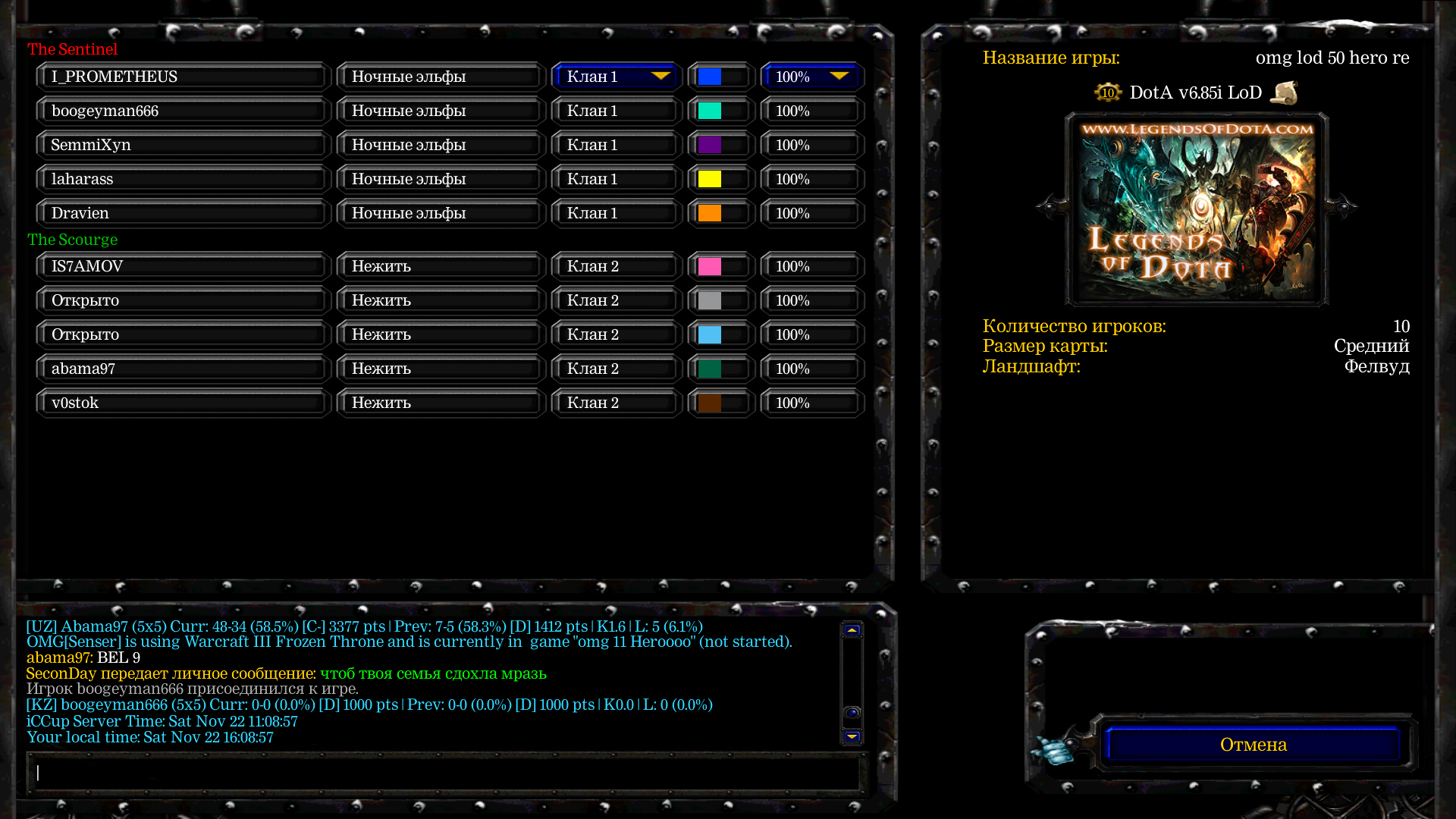
Task: Click the 10-player gear badge icon
Action: (1107, 93)
